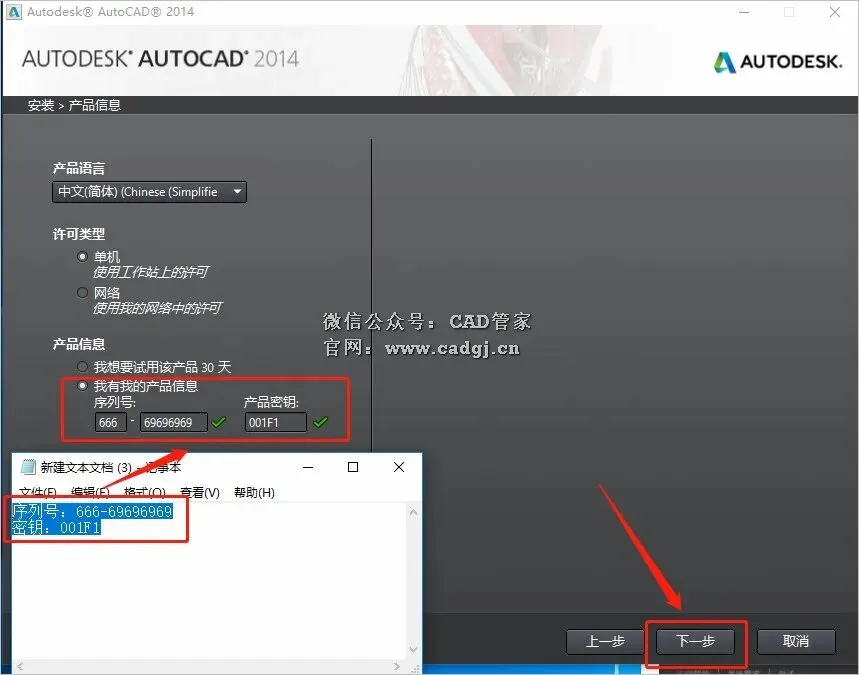Click Notepad horizontal scrollbar left arrow
859x675 pixels.
(x=20, y=667)
